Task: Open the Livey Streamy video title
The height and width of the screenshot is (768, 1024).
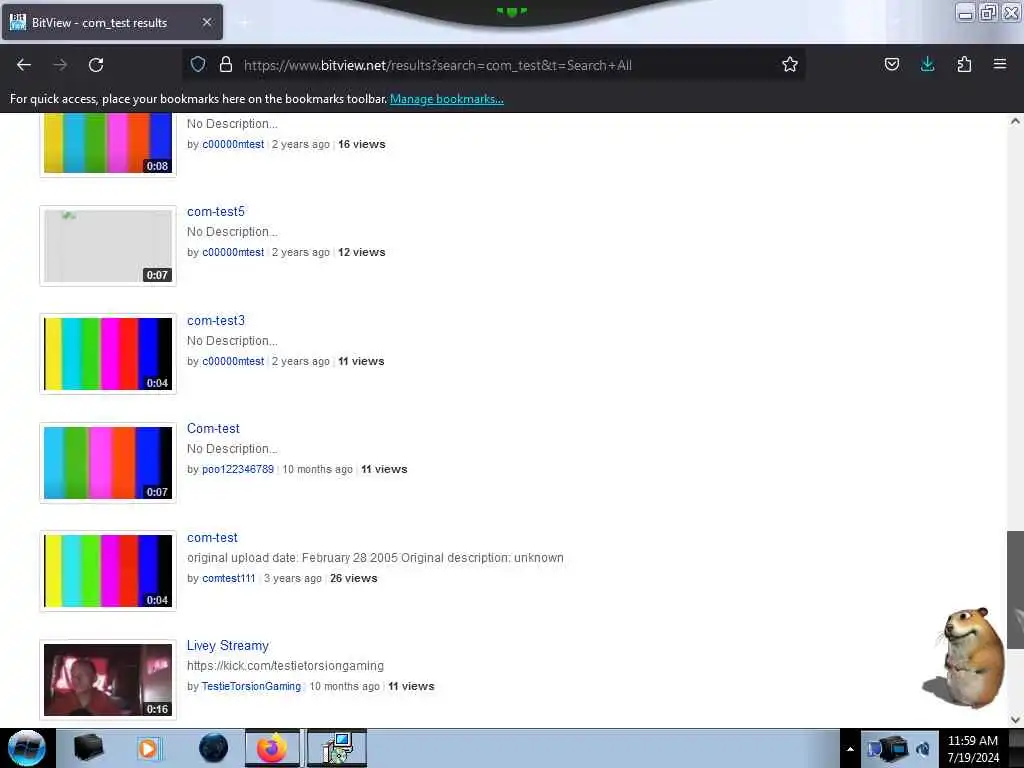Action: click(228, 645)
